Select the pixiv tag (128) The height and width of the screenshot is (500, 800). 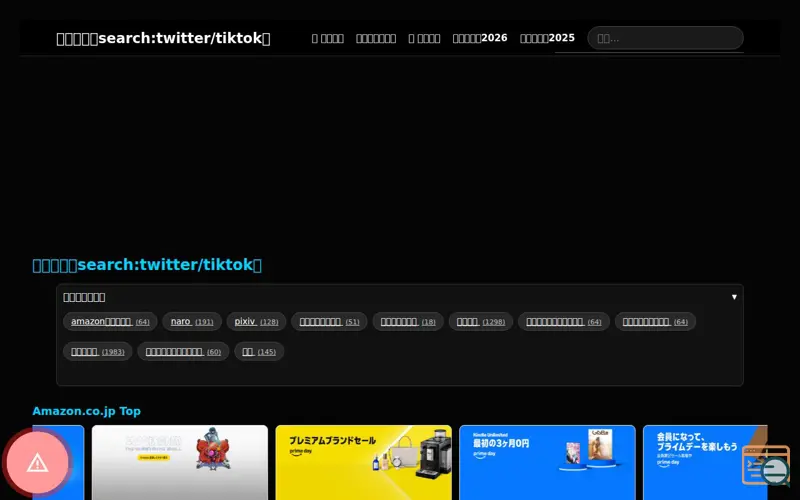256,321
